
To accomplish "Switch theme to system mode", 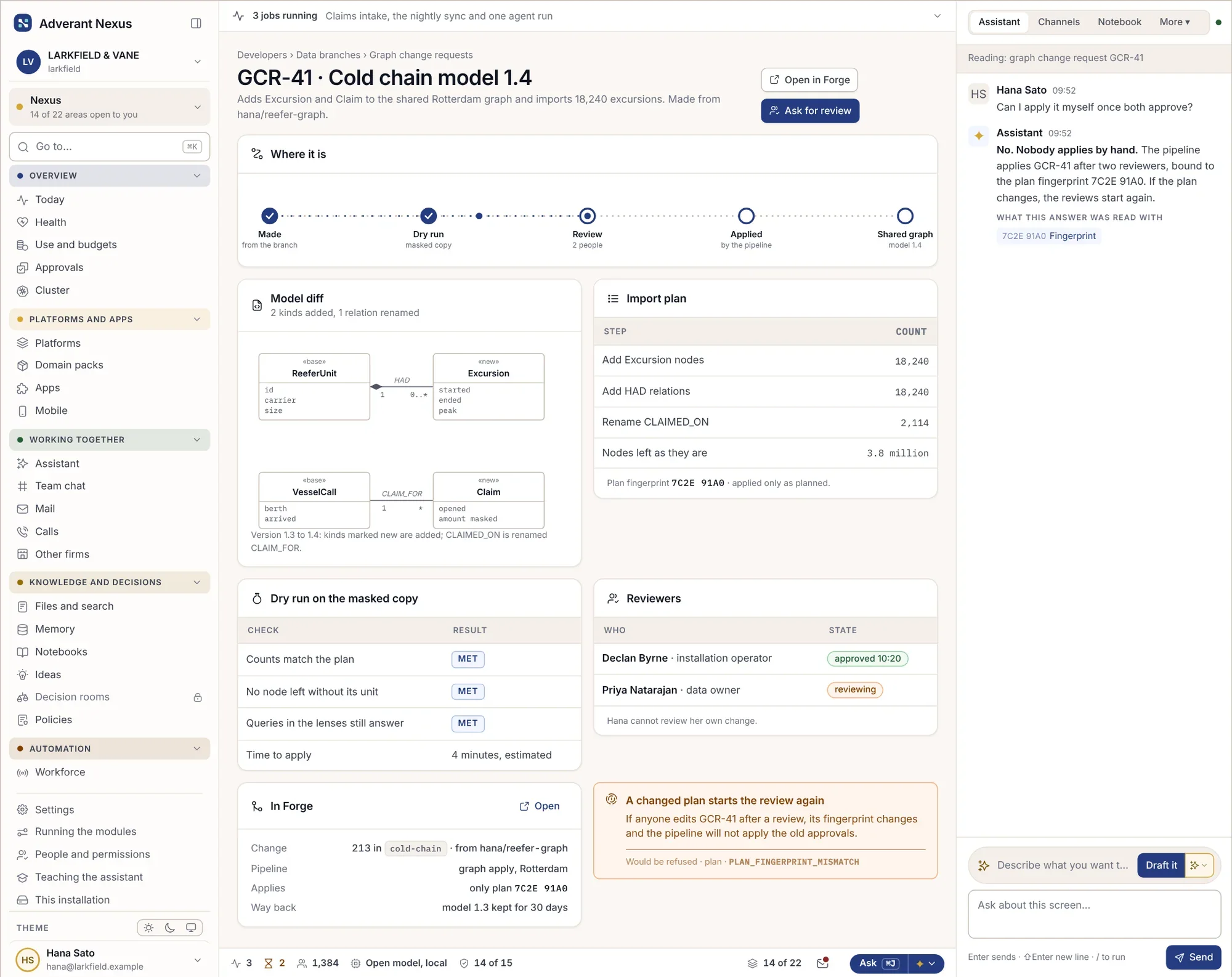I will pyautogui.click(x=192, y=928).
